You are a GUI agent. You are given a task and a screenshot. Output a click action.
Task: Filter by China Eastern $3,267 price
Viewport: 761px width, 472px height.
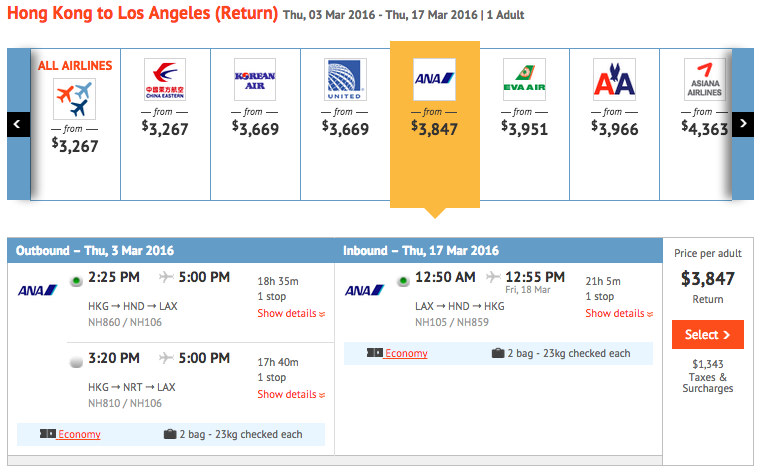tap(165, 129)
